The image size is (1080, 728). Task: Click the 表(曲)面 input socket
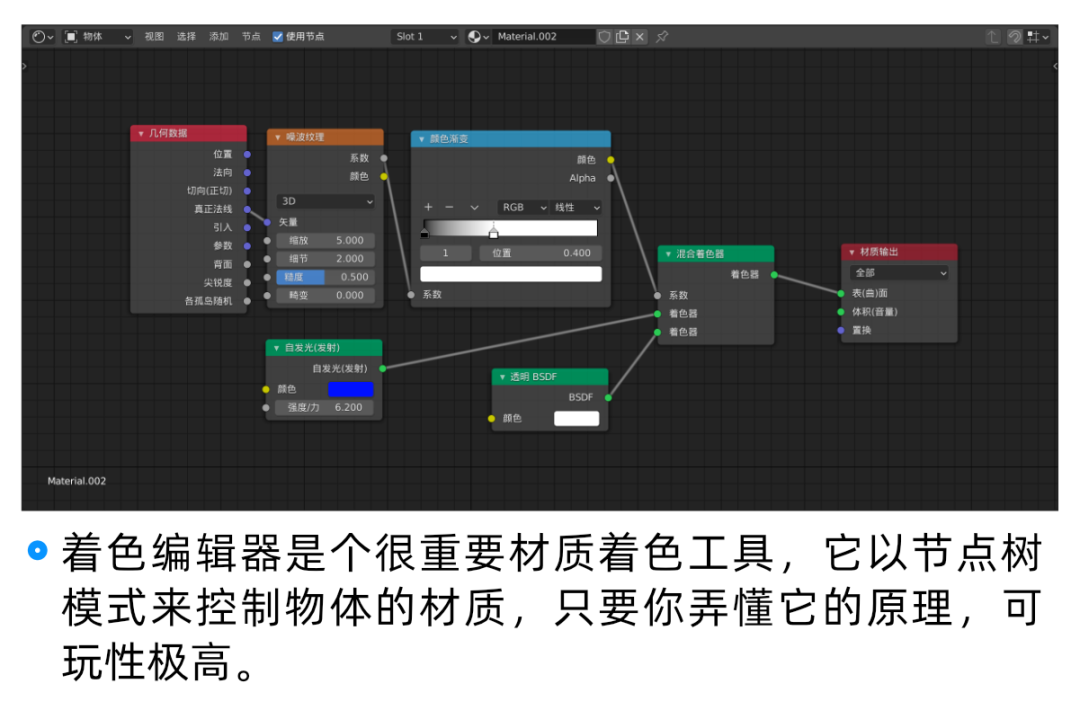tap(841, 293)
